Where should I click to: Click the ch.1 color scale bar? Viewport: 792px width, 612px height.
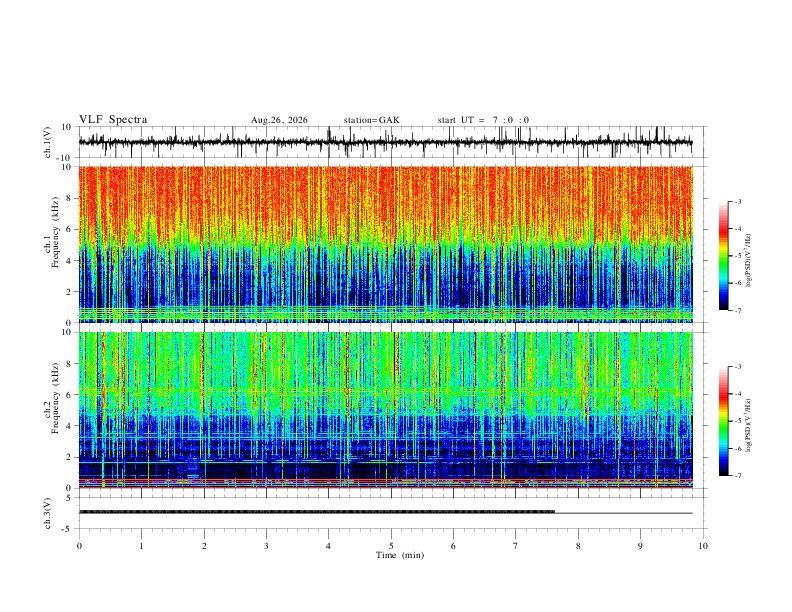tap(724, 256)
